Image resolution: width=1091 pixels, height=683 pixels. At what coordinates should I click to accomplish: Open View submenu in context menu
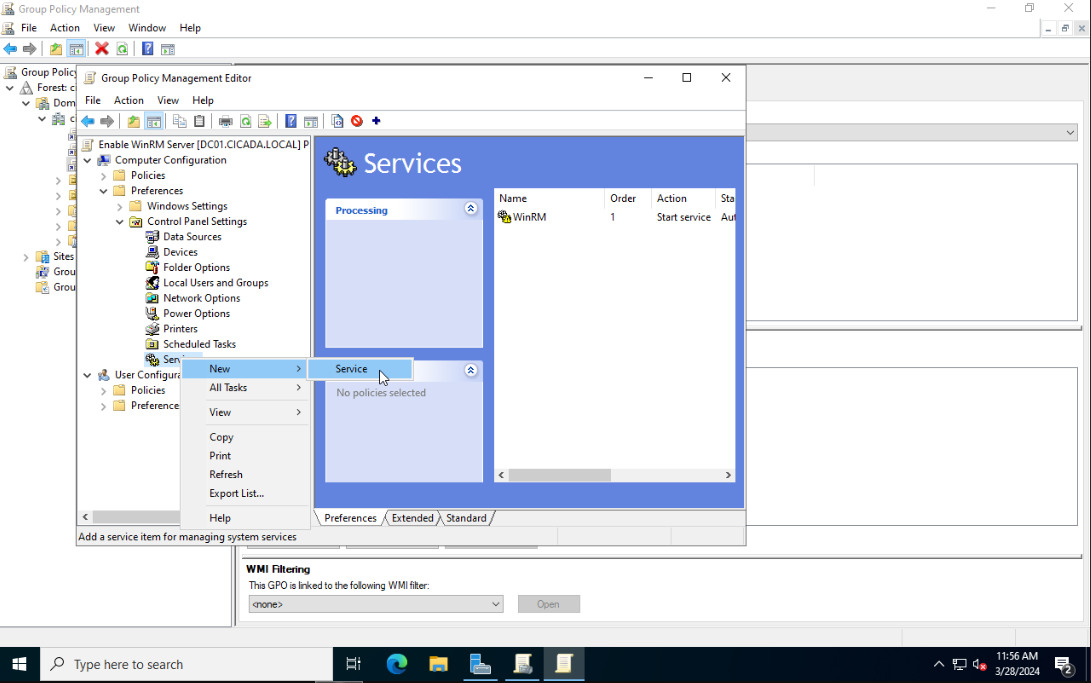coord(245,412)
